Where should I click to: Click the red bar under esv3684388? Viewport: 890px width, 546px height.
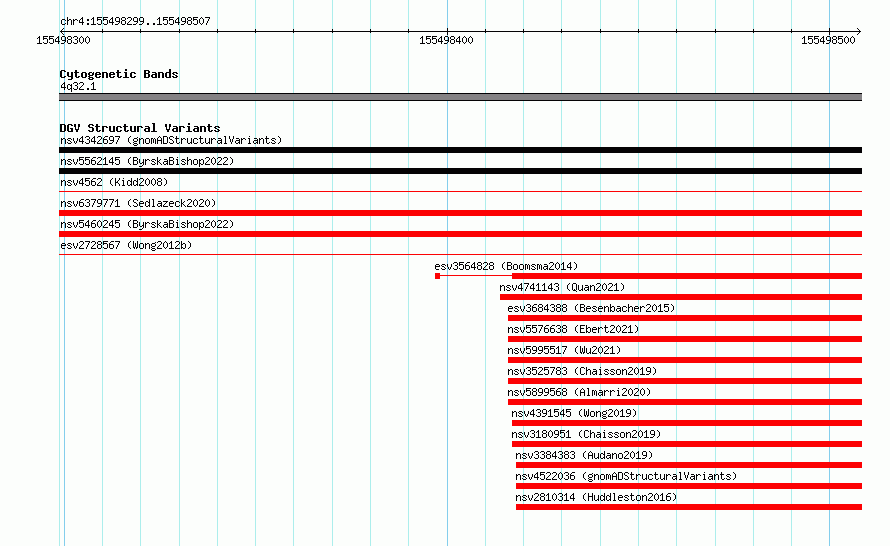click(685, 318)
